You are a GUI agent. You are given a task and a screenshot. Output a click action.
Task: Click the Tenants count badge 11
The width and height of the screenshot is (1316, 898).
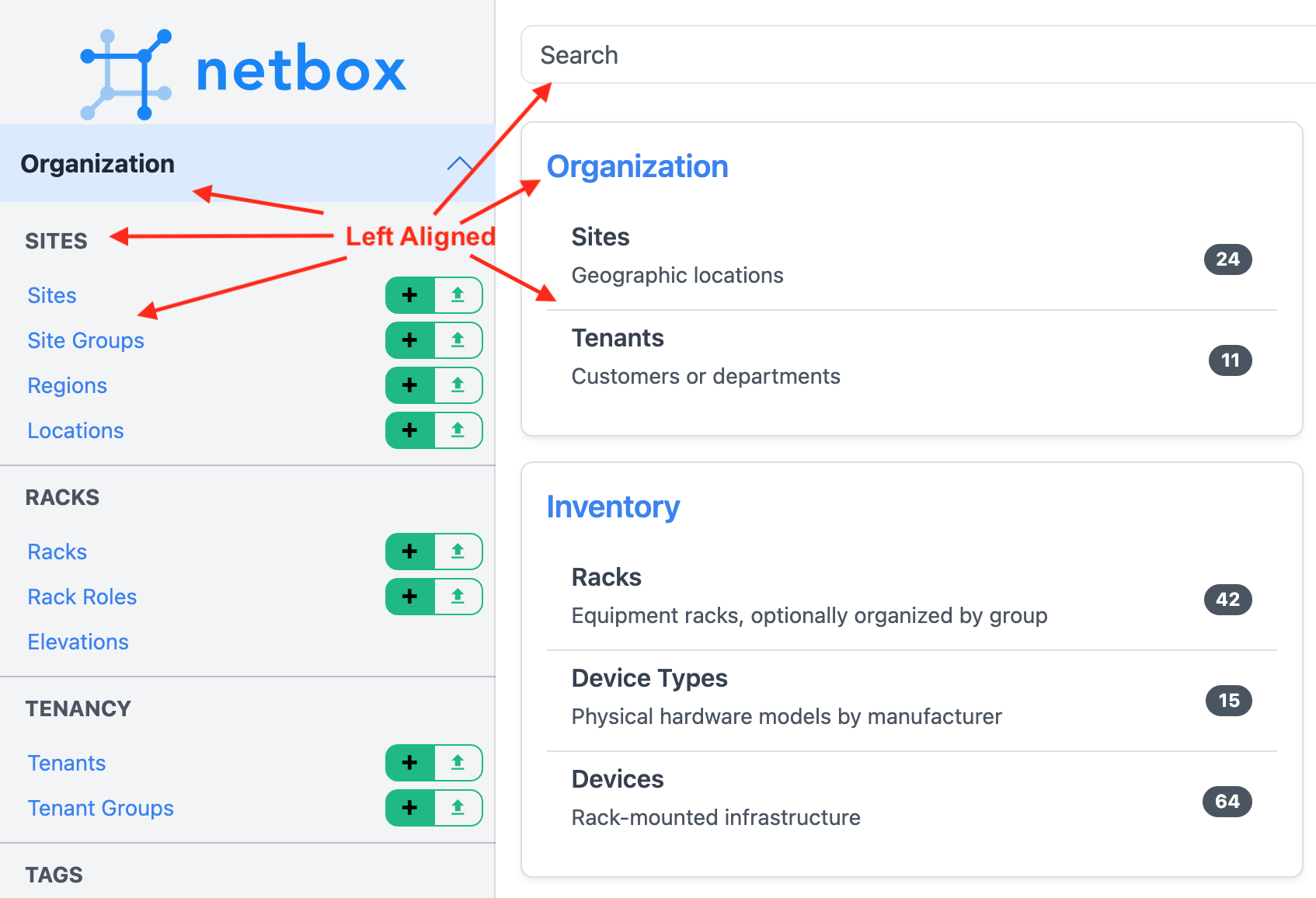1230,360
